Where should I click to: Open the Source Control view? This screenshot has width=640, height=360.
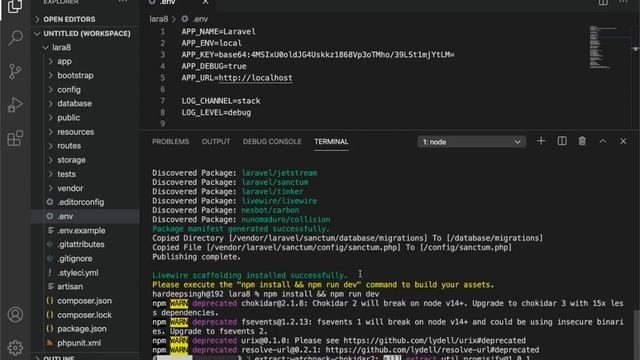[15, 71]
